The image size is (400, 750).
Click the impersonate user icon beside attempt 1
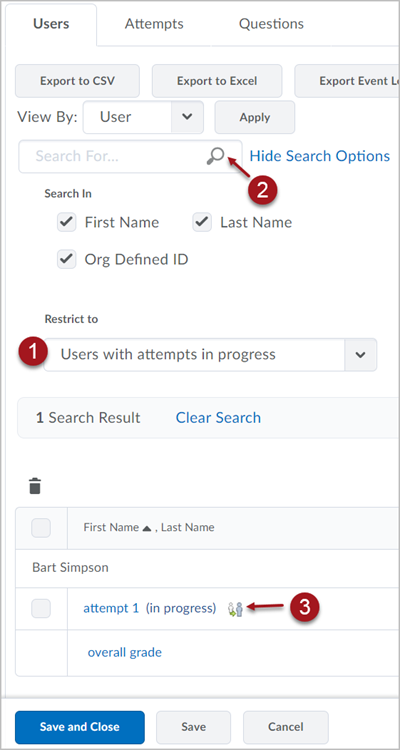pos(235,608)
